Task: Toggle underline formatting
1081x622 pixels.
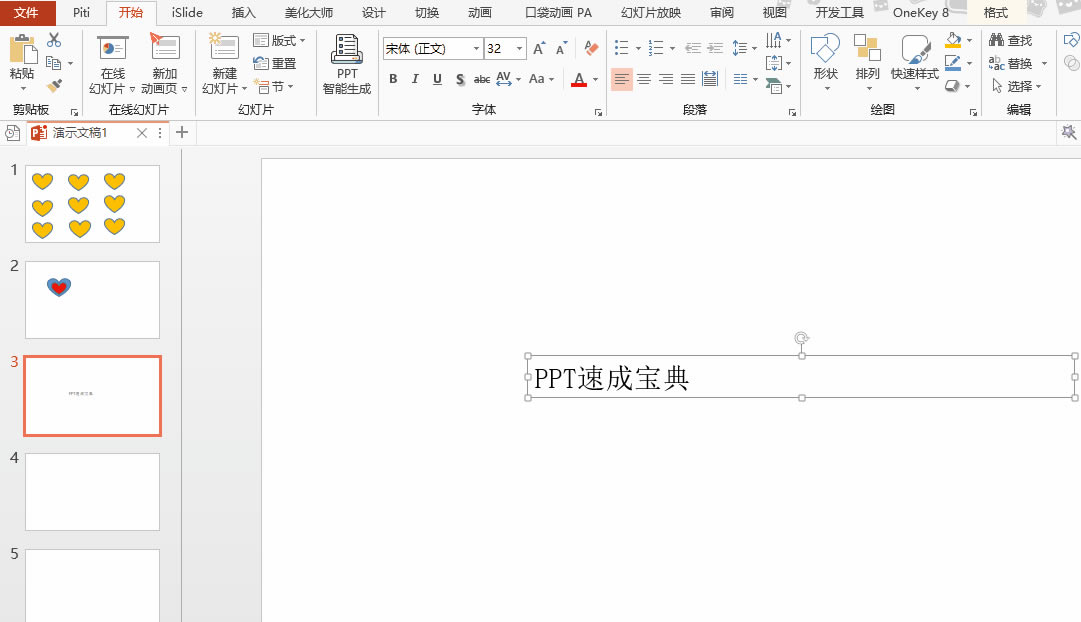Action: coord(436,79)
